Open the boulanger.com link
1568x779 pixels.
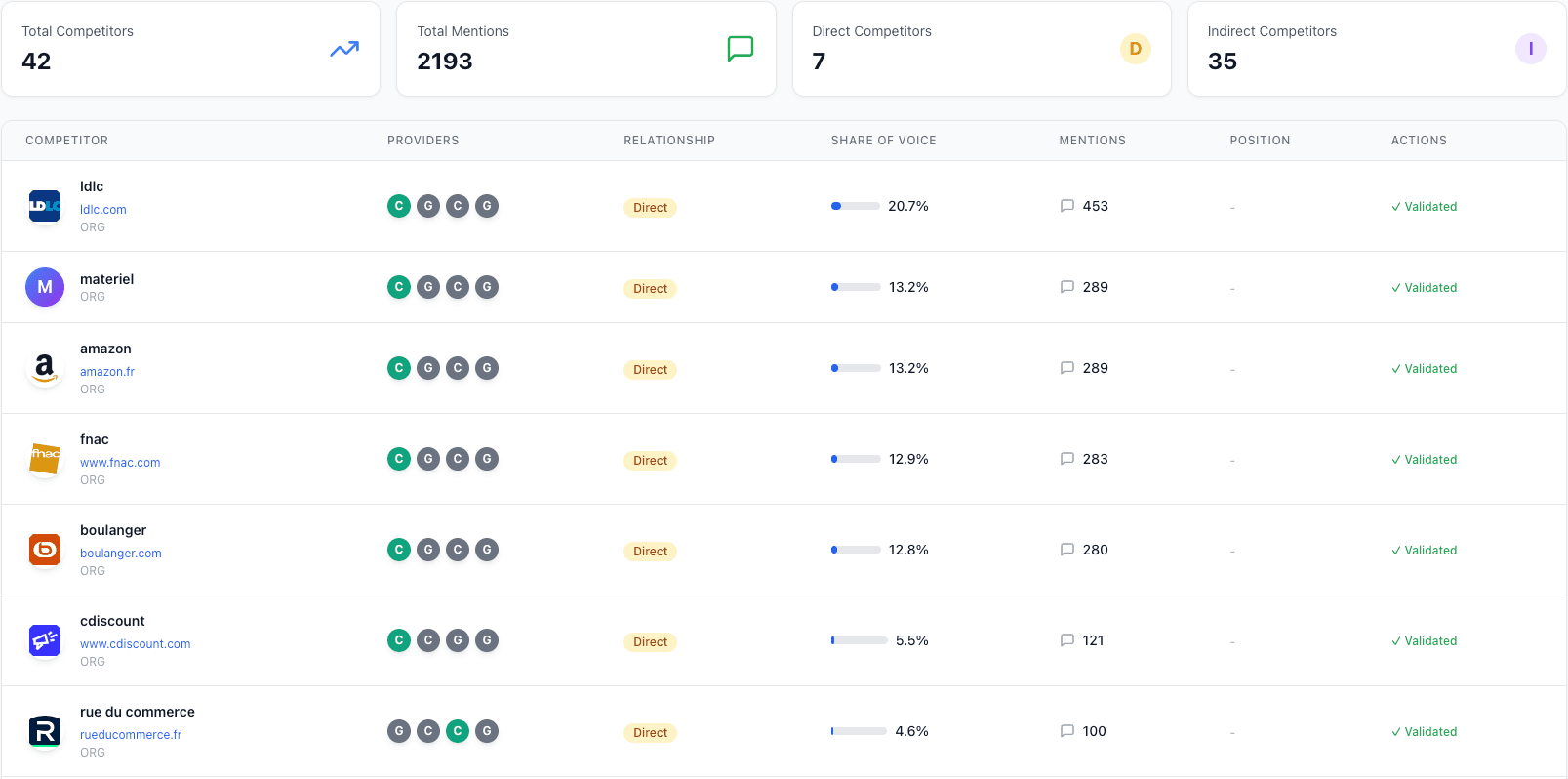pyautogui.click(x=121, y=553)
